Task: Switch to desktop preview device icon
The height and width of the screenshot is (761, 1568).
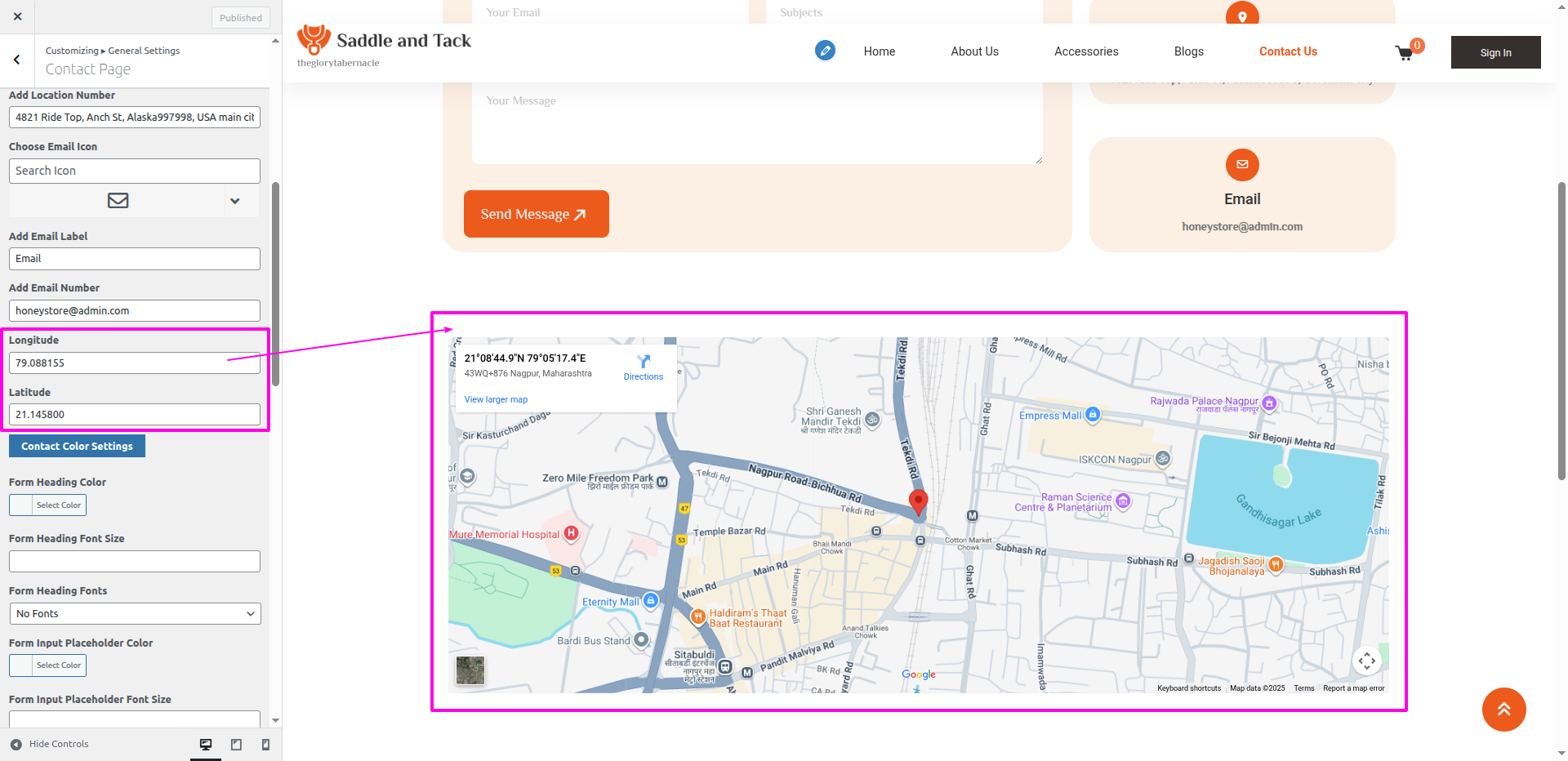Action: [206, 744]
